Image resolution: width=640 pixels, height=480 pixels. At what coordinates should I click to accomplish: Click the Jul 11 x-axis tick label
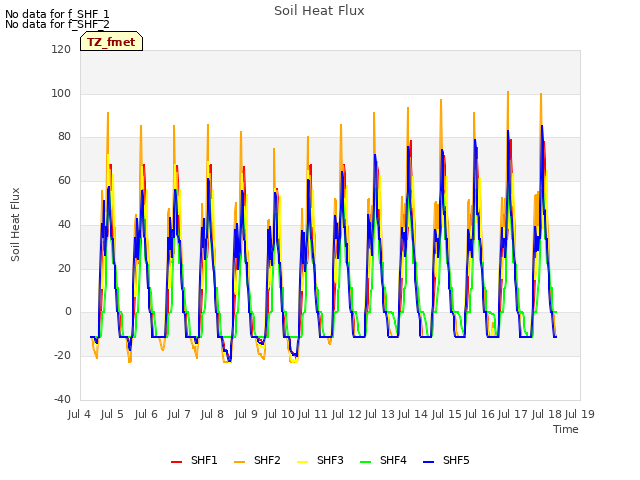[x=313, y=414]
